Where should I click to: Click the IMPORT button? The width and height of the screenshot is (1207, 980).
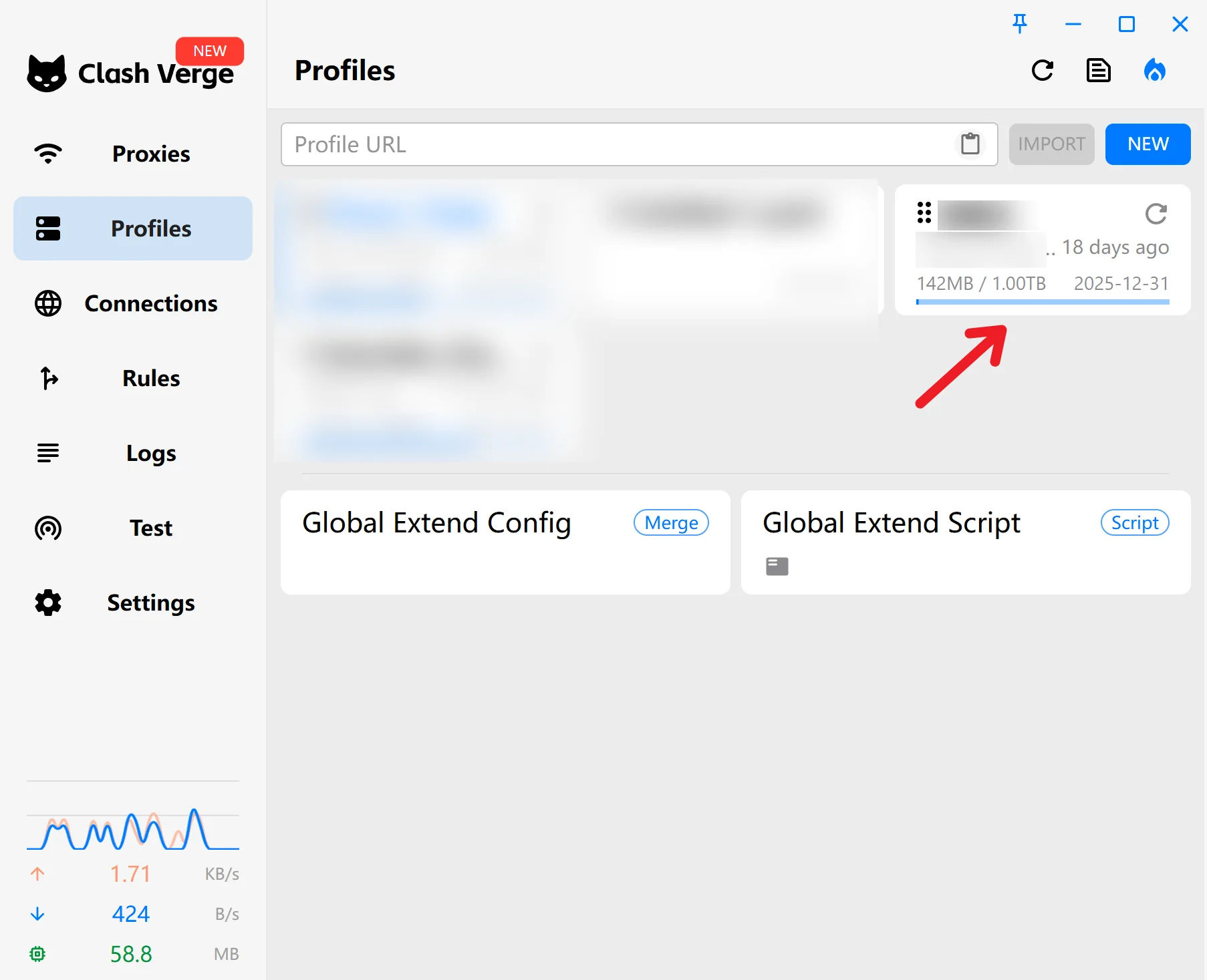1052,144
